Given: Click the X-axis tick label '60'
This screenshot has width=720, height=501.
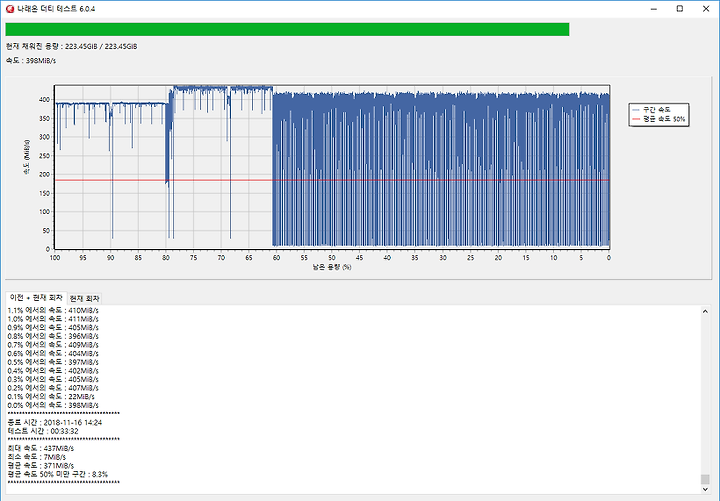Looking at the screenshot, I should tap(276, 258).
